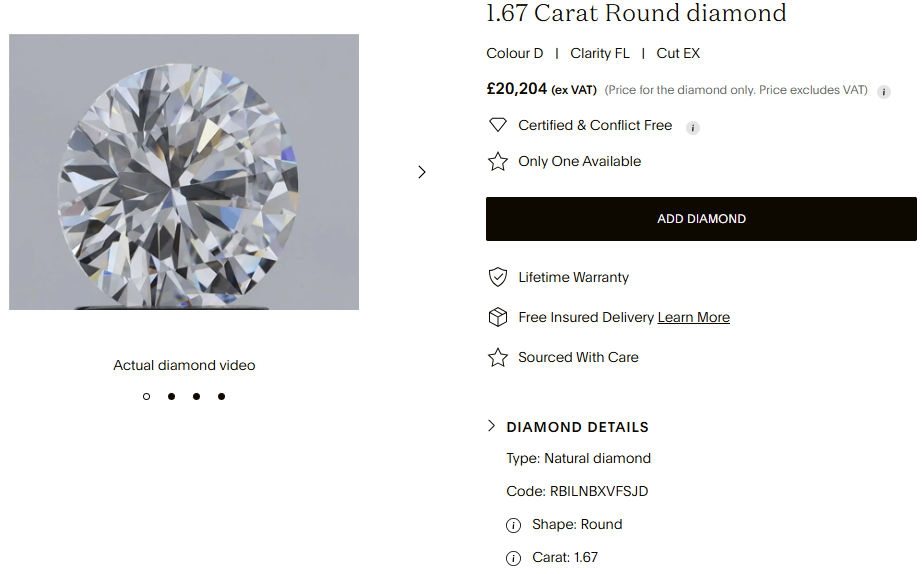The image size is (922, 574).
Task: Click the box icon beside Free Insured Delivery
Action: pyautogui.click(x=497, y=317)
